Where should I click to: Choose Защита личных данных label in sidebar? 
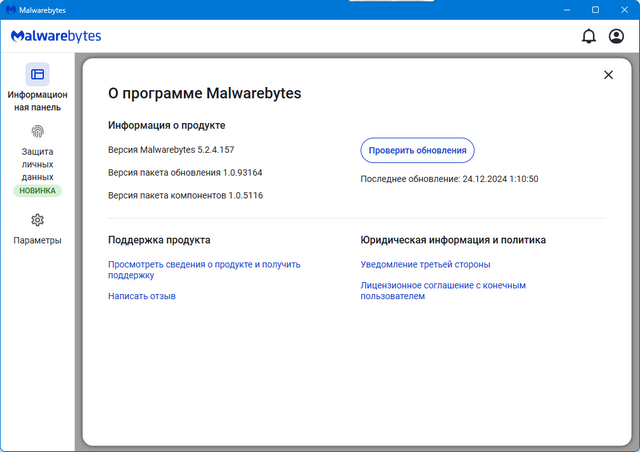pyautogui.click(x=37, y=164)
